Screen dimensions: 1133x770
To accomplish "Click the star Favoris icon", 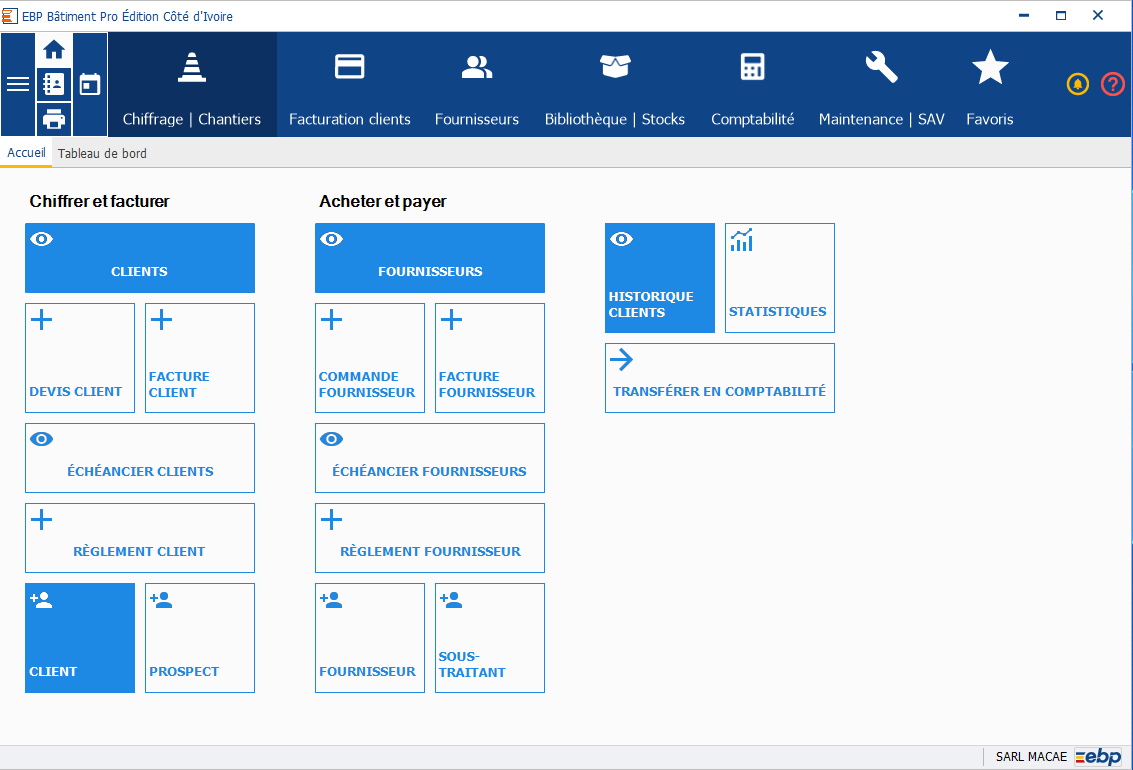I will [990, 67].
